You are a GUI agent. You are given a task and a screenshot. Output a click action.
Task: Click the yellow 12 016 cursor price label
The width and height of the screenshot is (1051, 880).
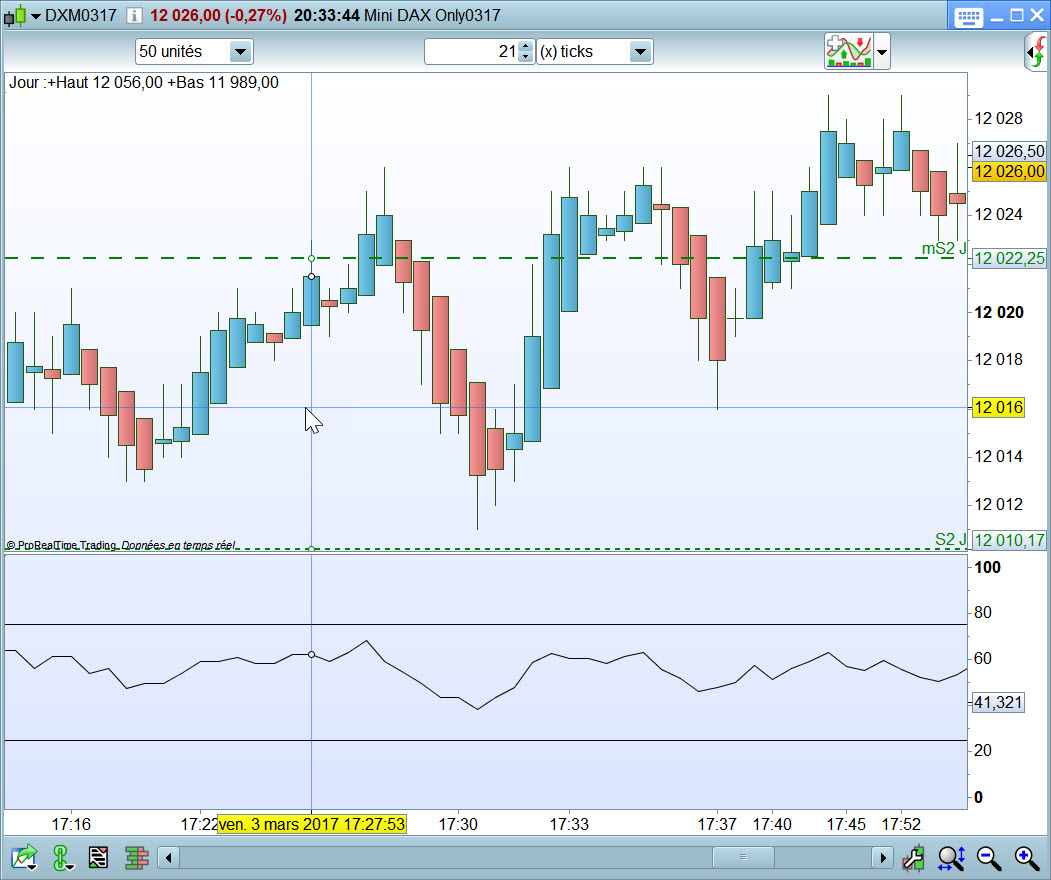(998, 407)
